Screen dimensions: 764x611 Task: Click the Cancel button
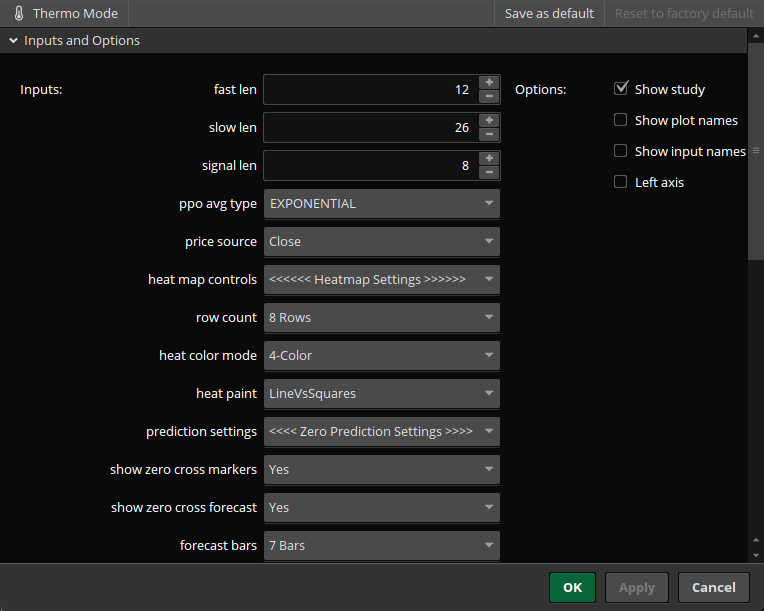coord(714,588)
